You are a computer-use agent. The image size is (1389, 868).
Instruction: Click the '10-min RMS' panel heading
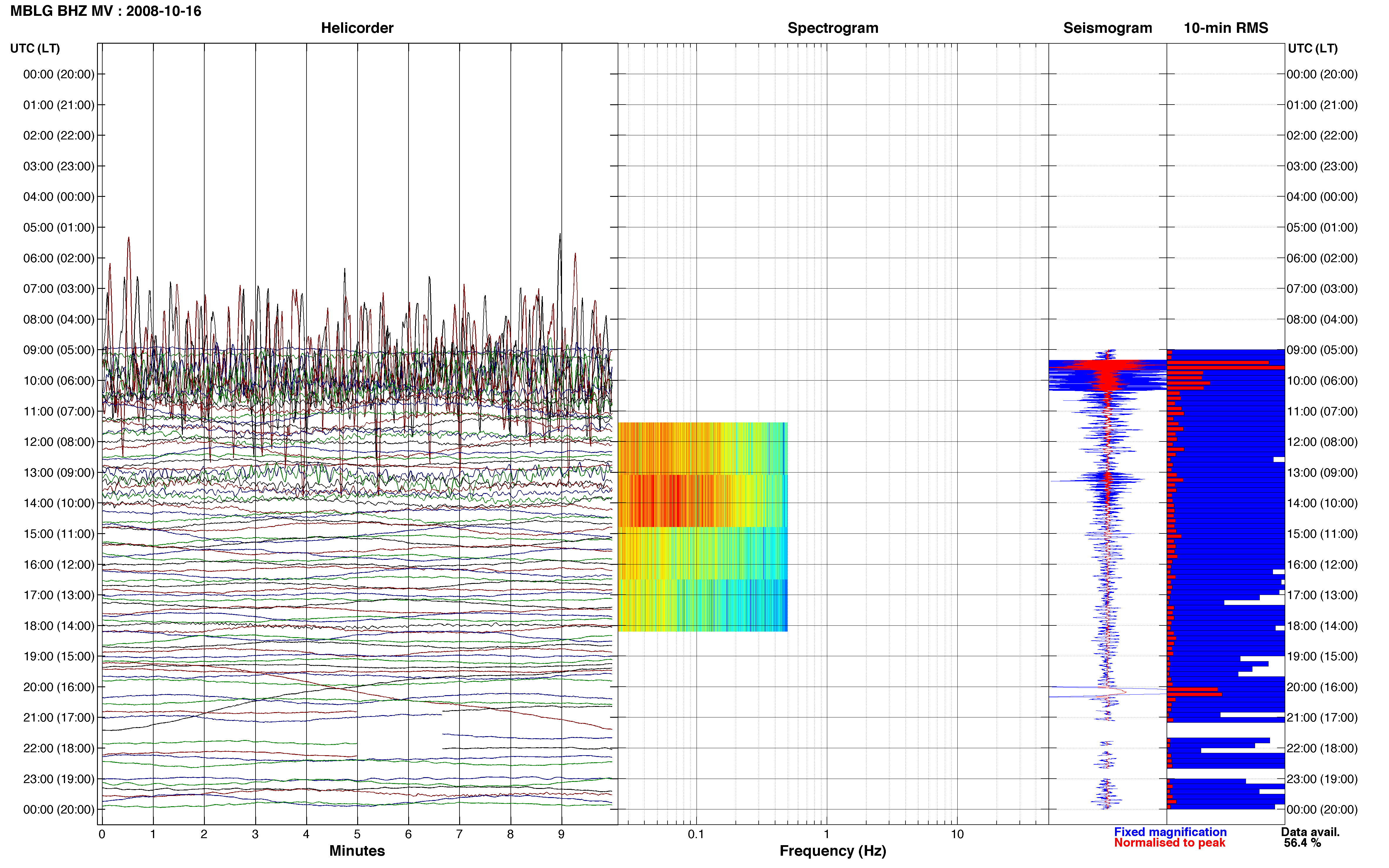(x=1226, y=28)
